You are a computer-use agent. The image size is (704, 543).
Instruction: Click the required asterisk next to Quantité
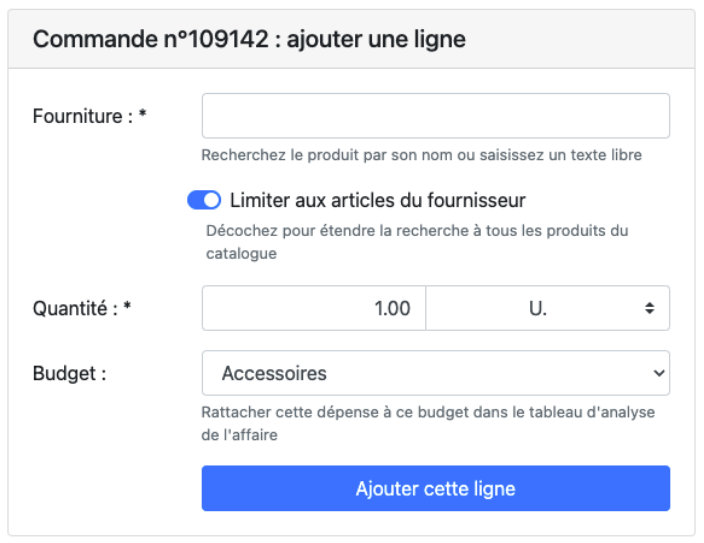[x=127, y=307]
